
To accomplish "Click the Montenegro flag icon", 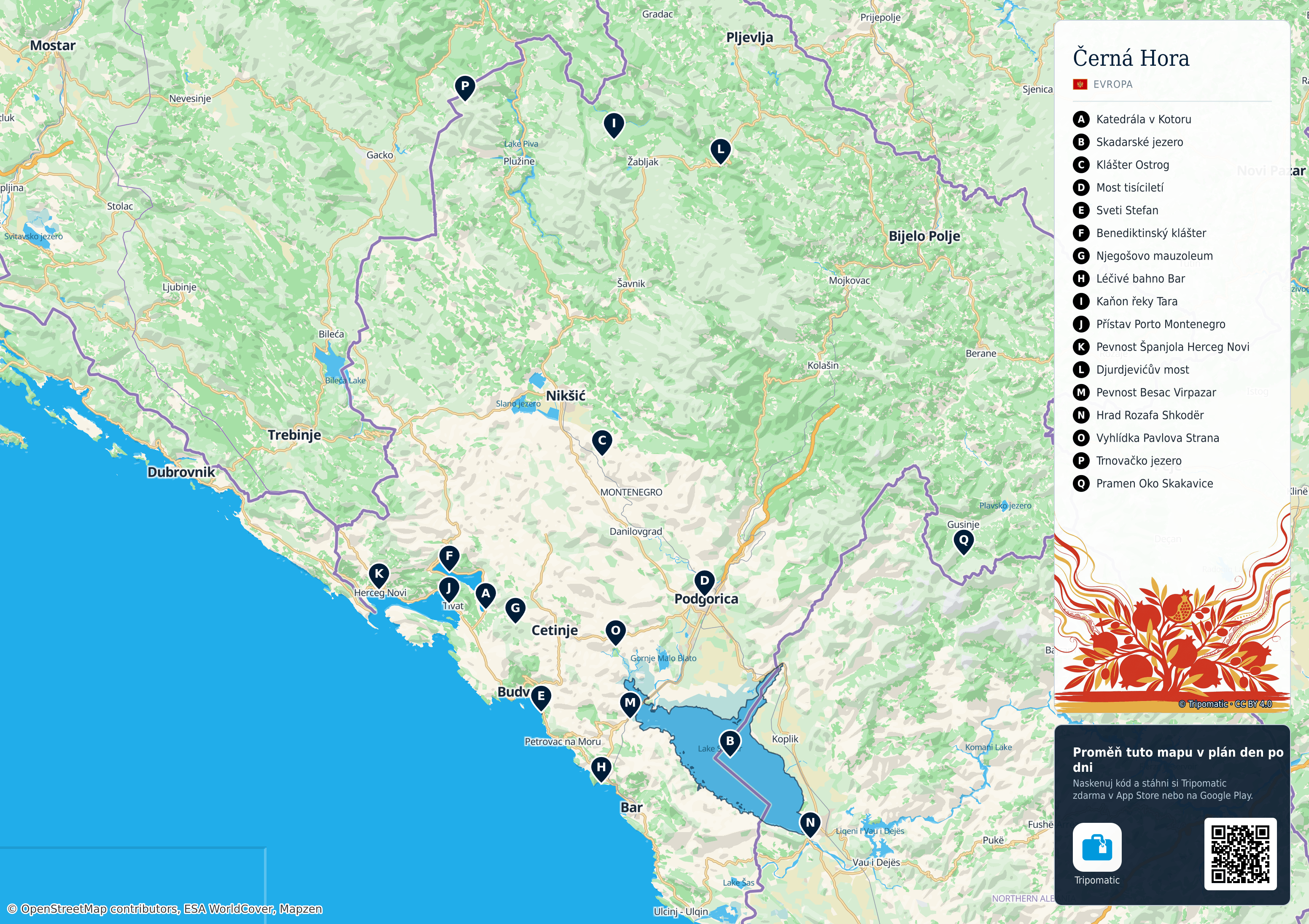I will click(1080, 84).
